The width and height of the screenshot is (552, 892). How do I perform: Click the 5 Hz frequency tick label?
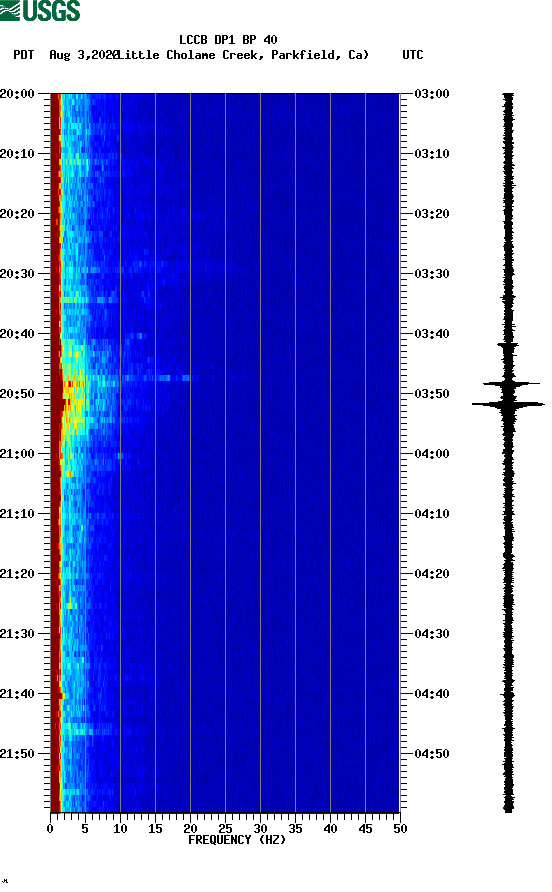point(85,829)
